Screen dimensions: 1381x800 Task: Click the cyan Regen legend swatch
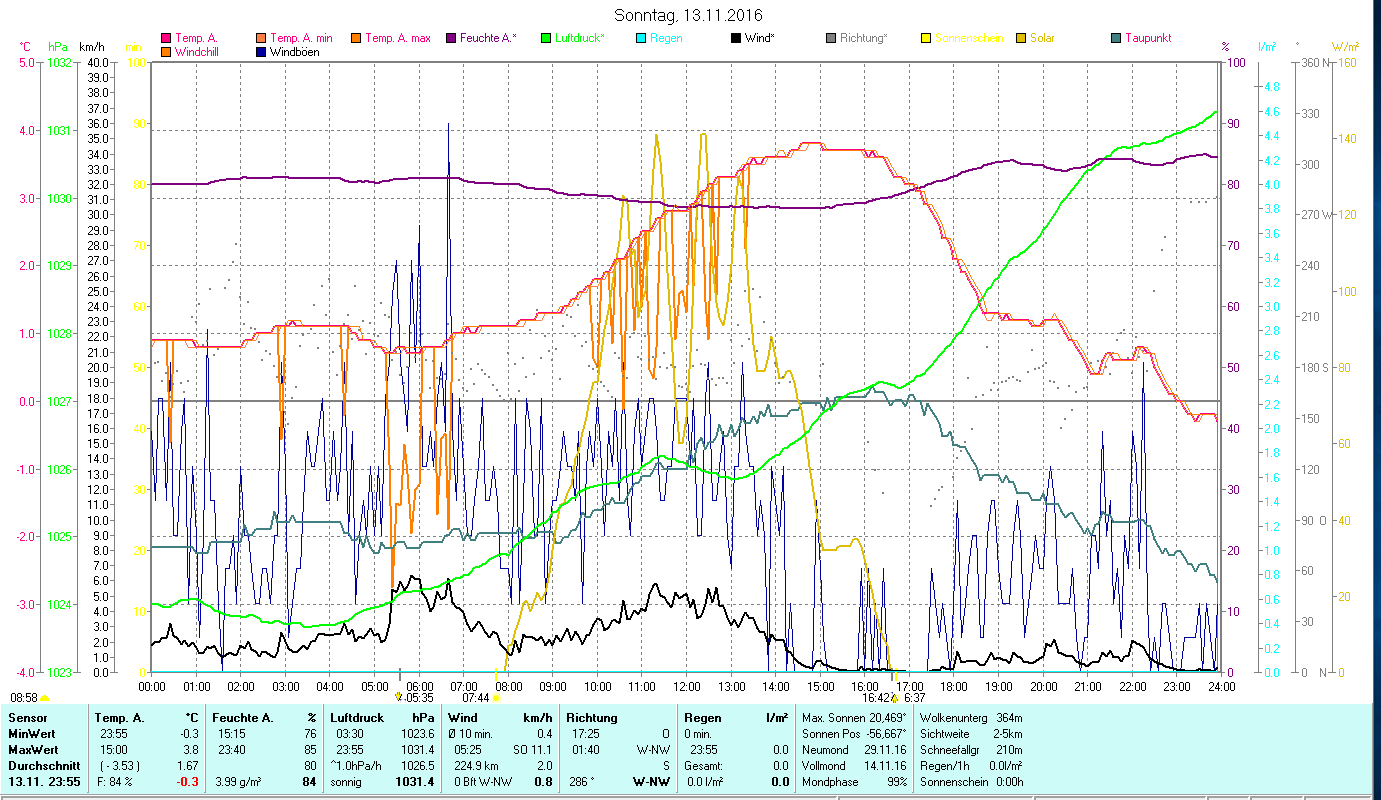pyautogui.click(x=641, y=39)
